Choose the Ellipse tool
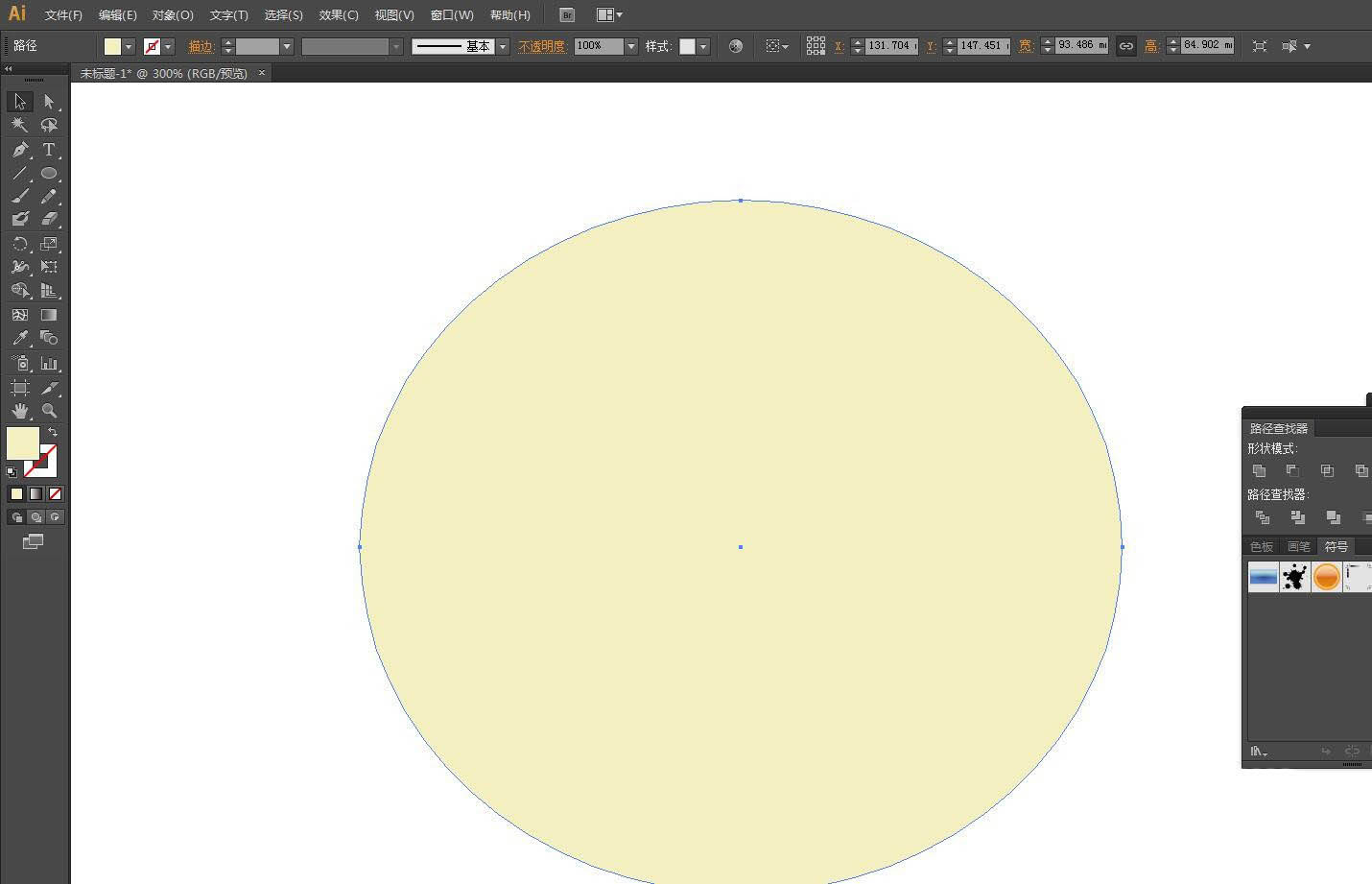This screenshot has width=1372, height=884. [49, 174]
